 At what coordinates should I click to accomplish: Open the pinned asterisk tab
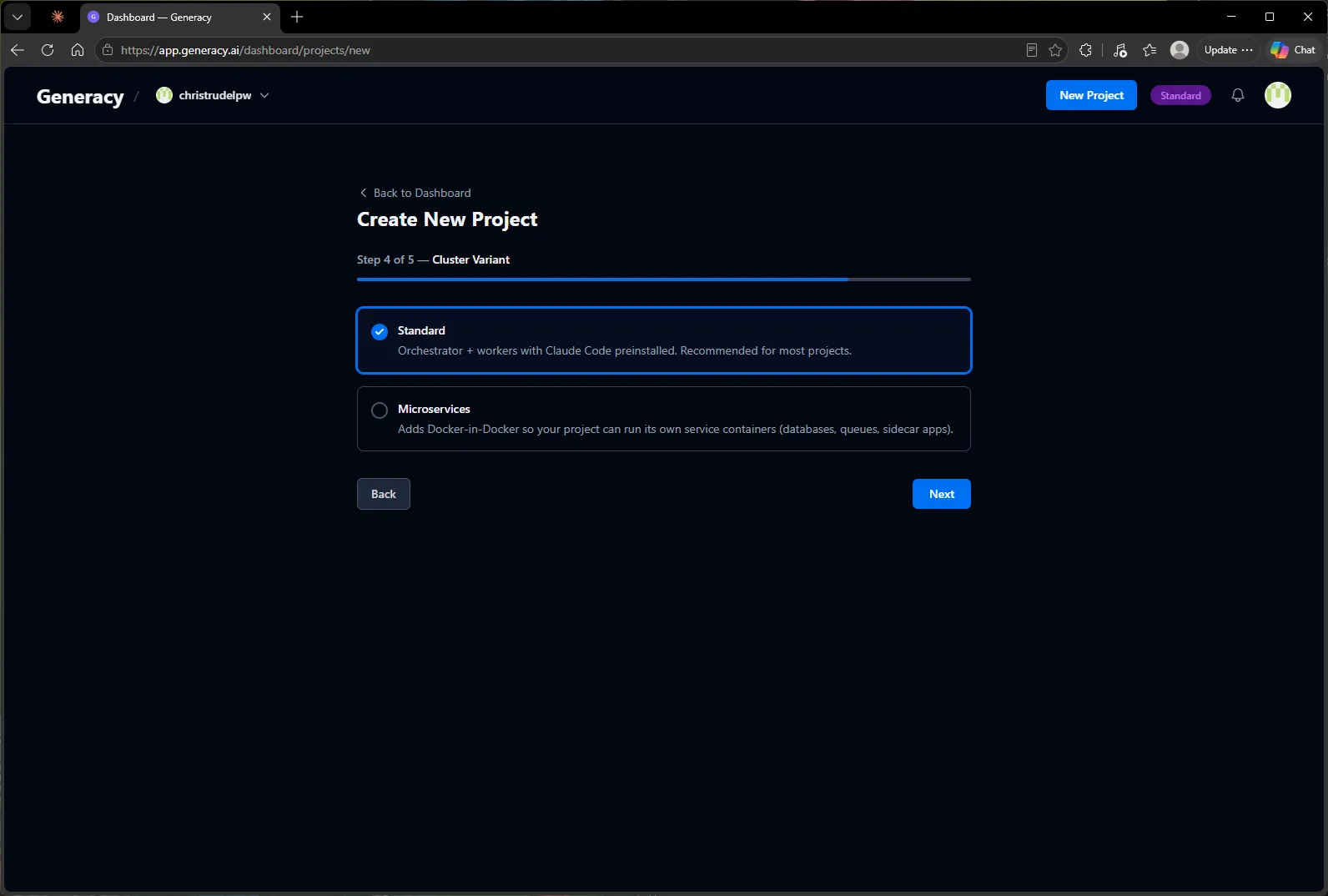(58, 17)
